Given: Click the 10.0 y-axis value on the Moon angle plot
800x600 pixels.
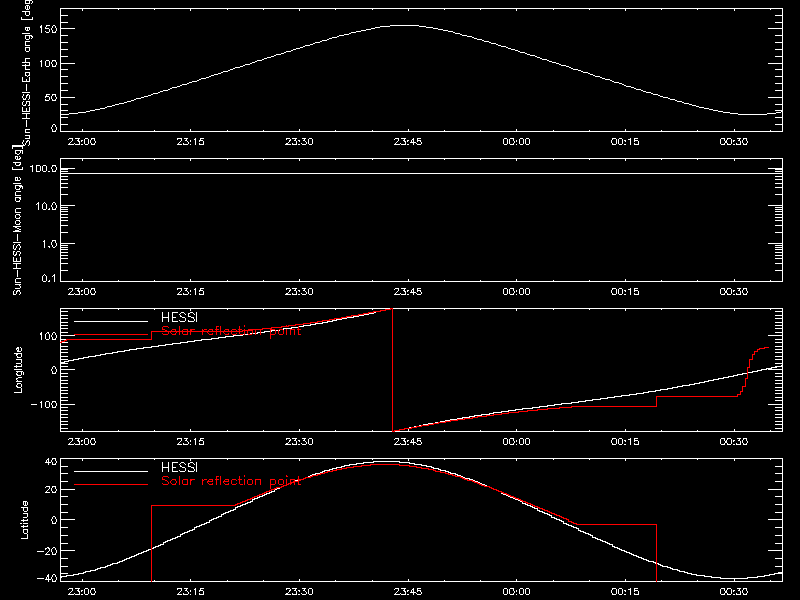Looking at the screenshot, I should (x=46, y=206).
